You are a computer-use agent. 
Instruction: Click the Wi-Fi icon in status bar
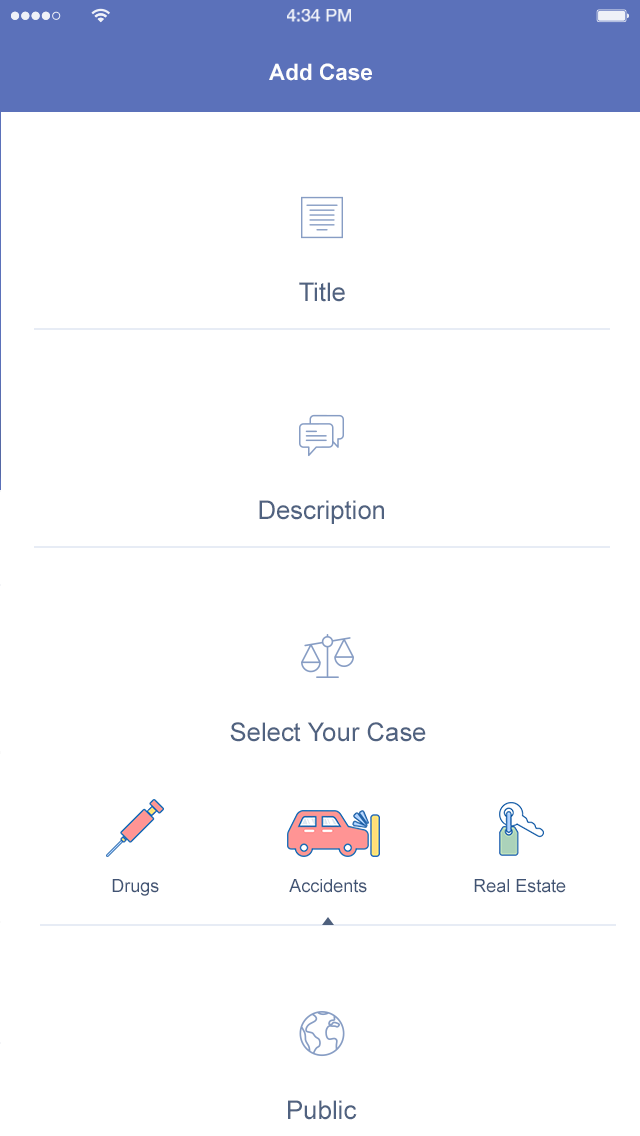coord(100,15)
